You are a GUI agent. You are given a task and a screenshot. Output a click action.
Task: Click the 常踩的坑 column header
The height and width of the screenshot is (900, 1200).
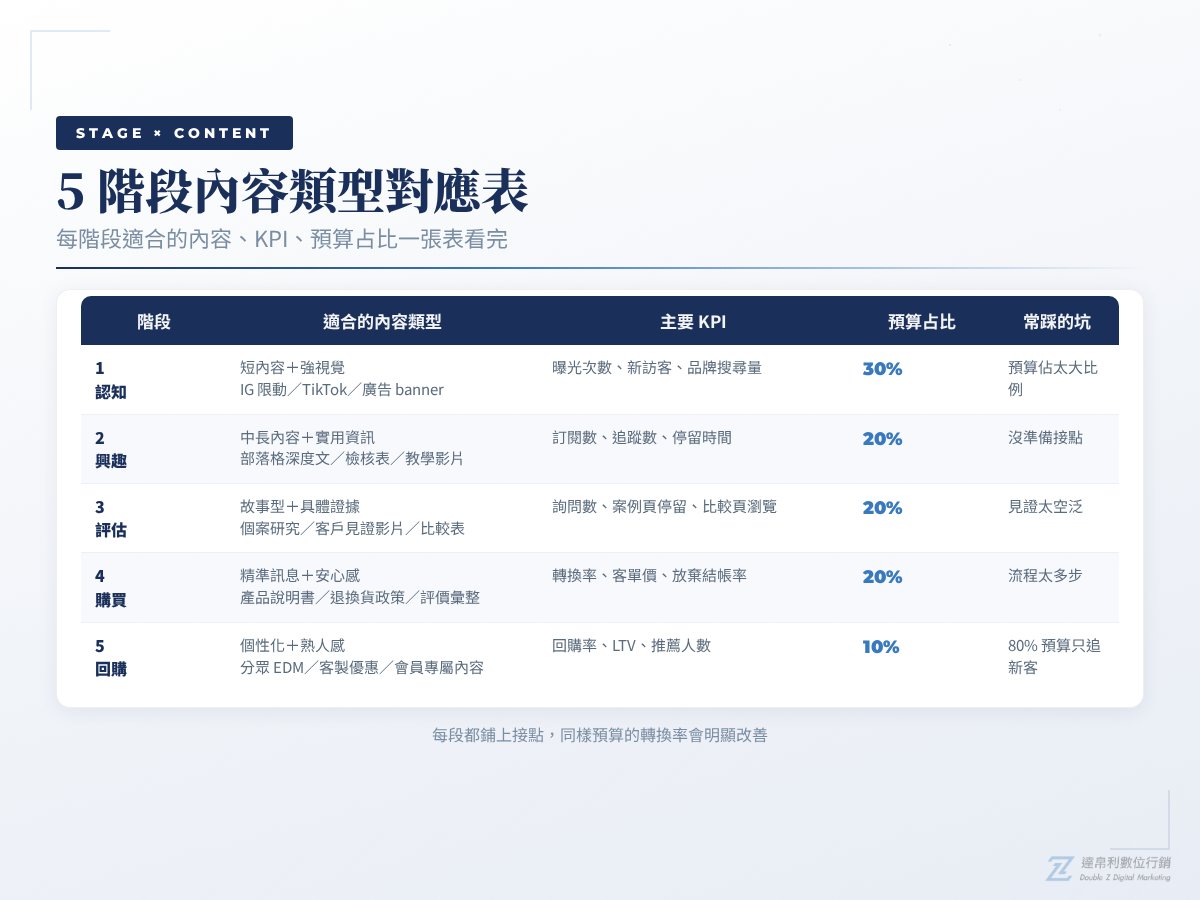(x=1057, y=322)
